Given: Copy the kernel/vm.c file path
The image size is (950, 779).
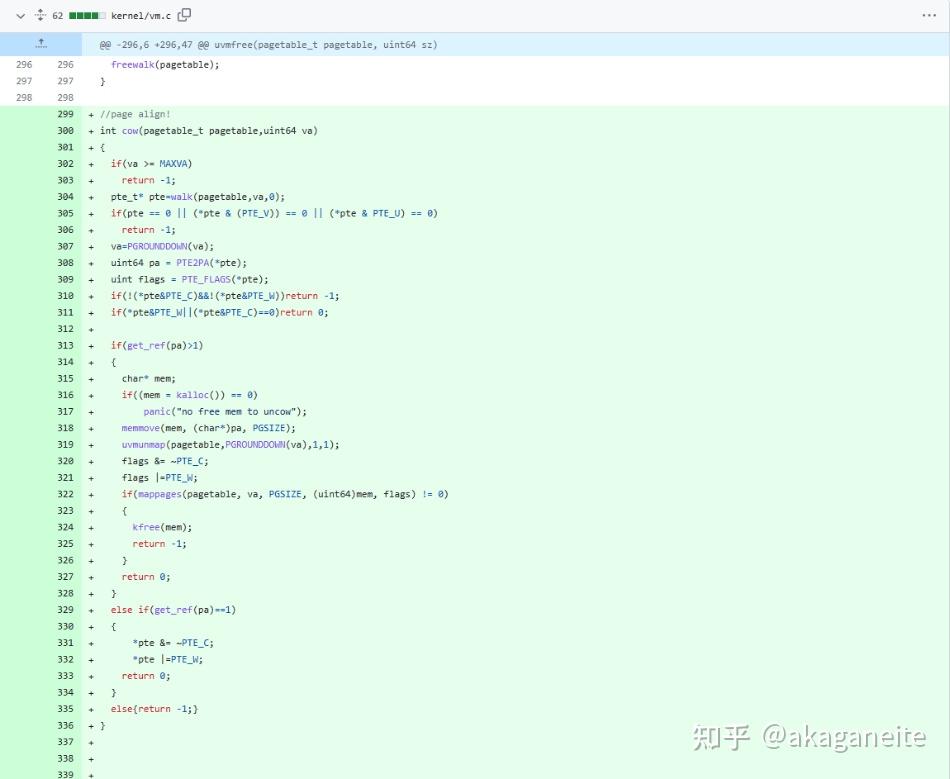Looking at the screenshot, I should [x=184, y=15].
